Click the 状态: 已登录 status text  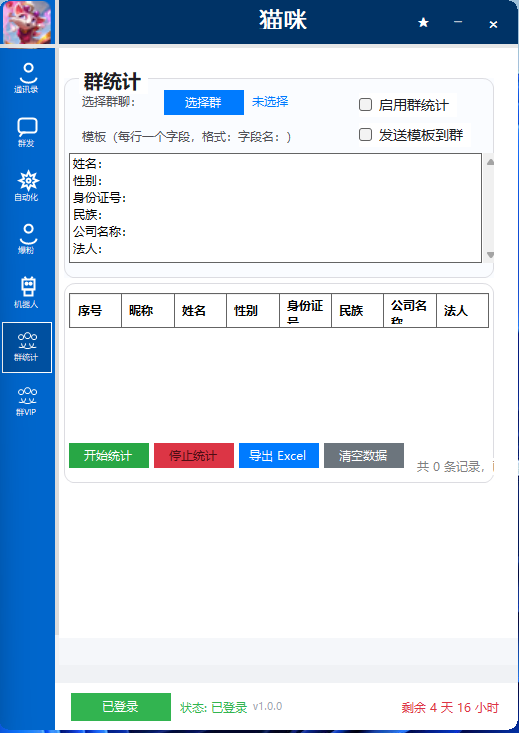tap(213, 707)
